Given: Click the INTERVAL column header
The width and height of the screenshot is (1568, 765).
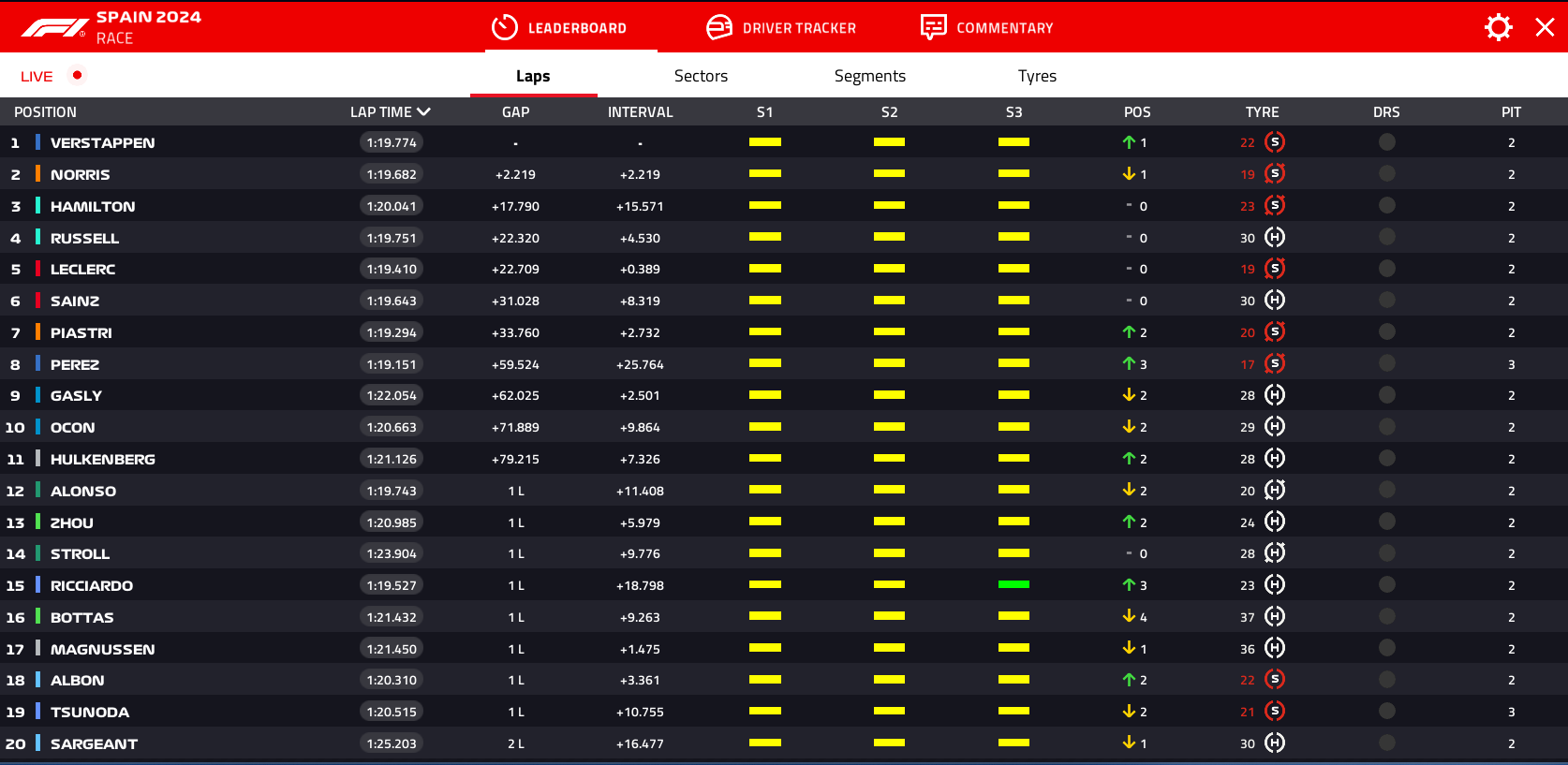Looking at the screenshot, I should [x=641, y=111].
